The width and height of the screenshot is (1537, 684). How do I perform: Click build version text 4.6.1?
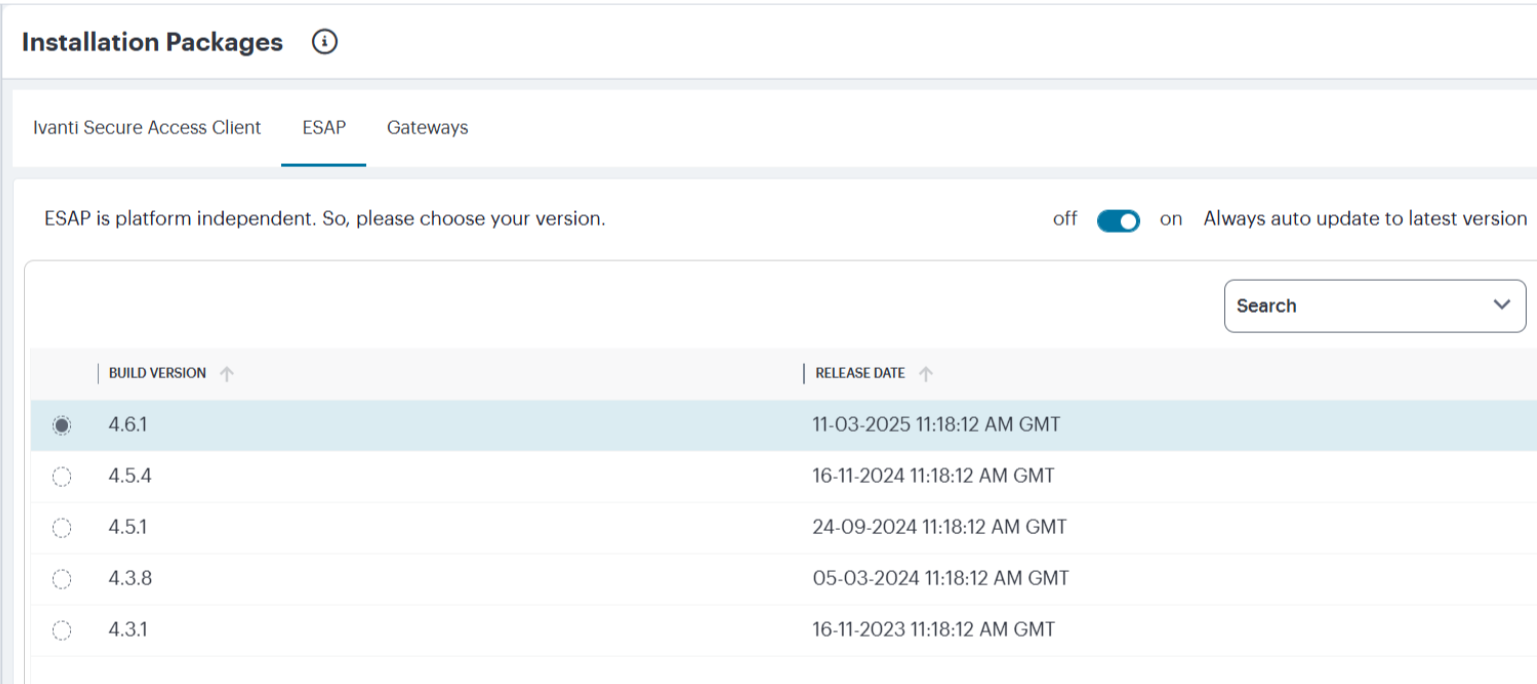pos(128,424)
